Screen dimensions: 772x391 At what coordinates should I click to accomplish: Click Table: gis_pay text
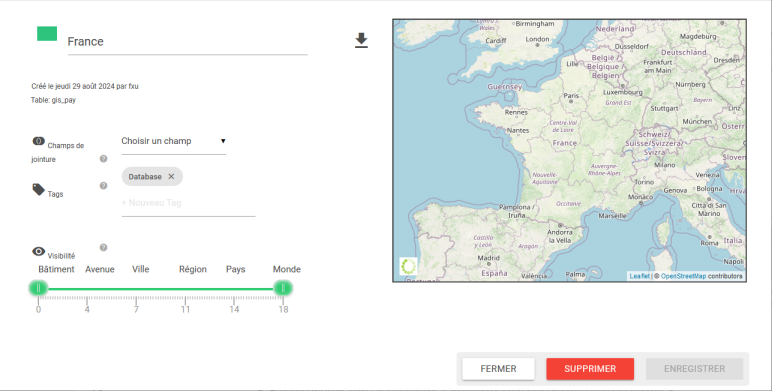tap(53, 100)
